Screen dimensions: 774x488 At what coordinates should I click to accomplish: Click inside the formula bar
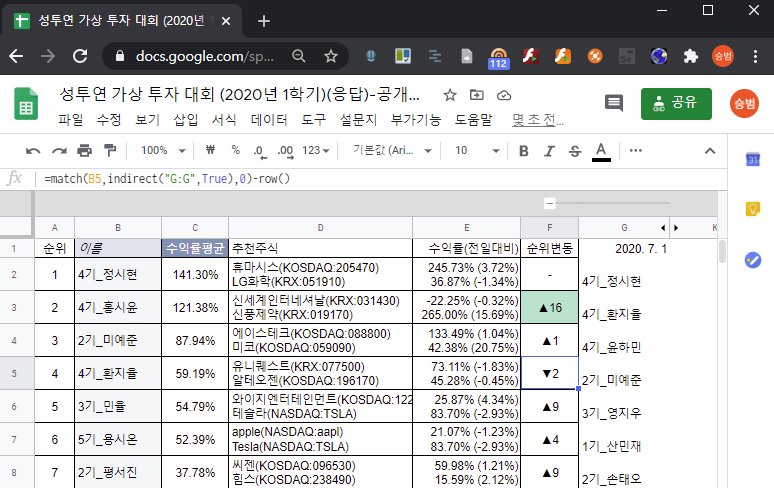click(x=380, y=179)
